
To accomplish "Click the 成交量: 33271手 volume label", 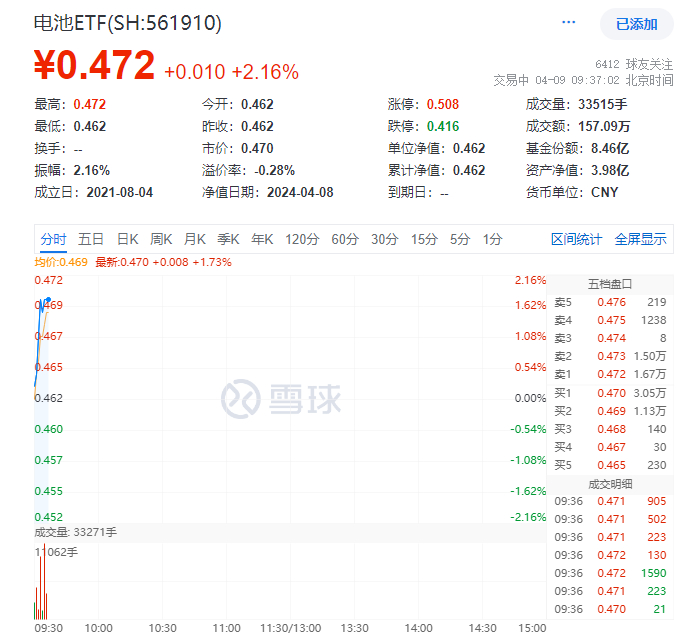I will [76, 532].
